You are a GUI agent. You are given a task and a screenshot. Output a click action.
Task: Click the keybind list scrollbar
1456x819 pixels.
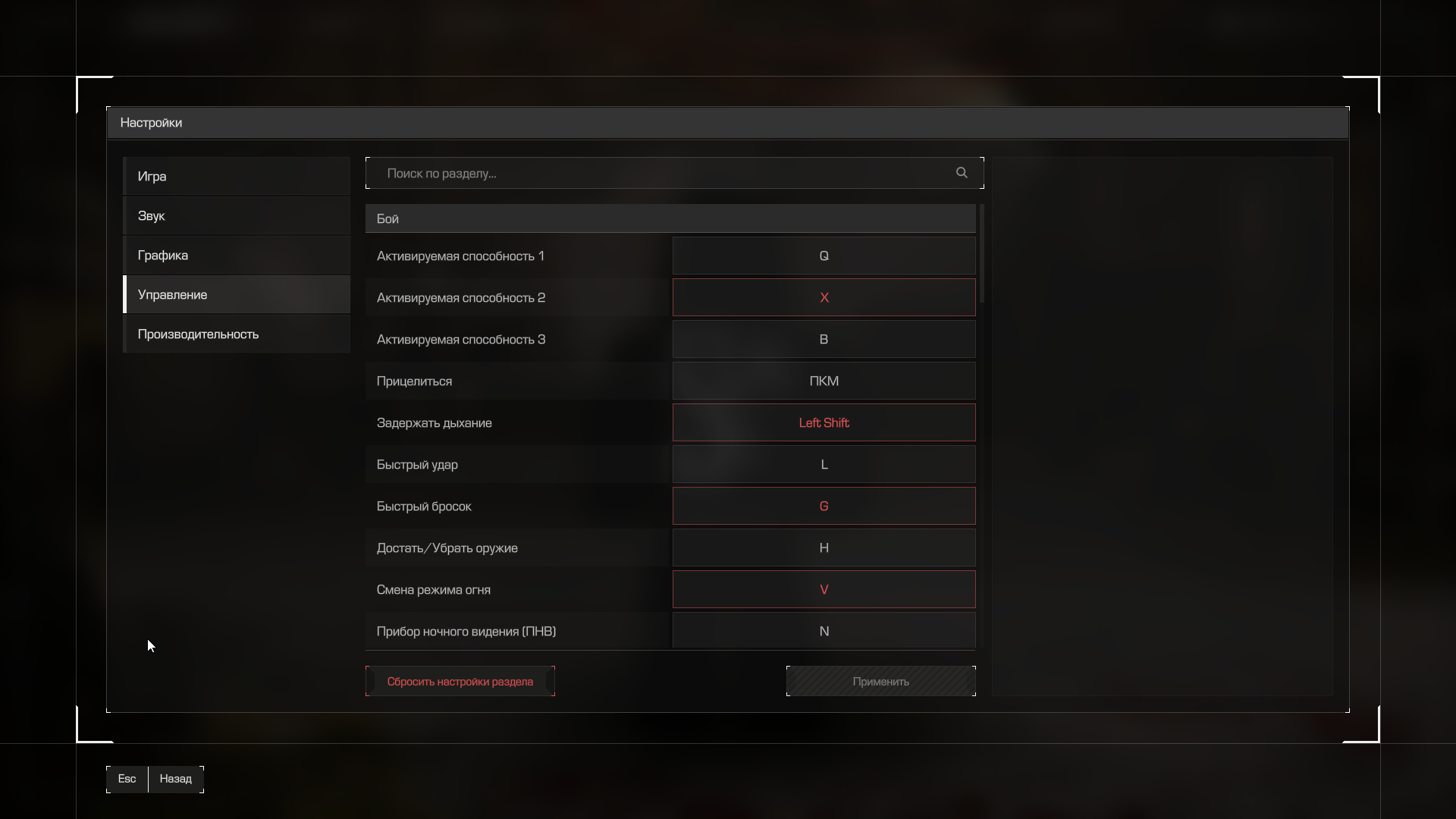[982, 253]
